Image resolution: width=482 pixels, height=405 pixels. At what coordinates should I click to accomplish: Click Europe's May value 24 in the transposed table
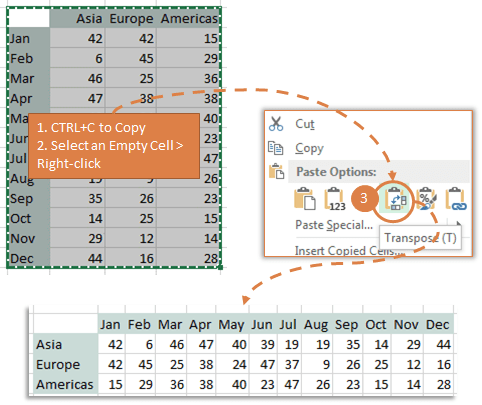[x=232, y=364]
